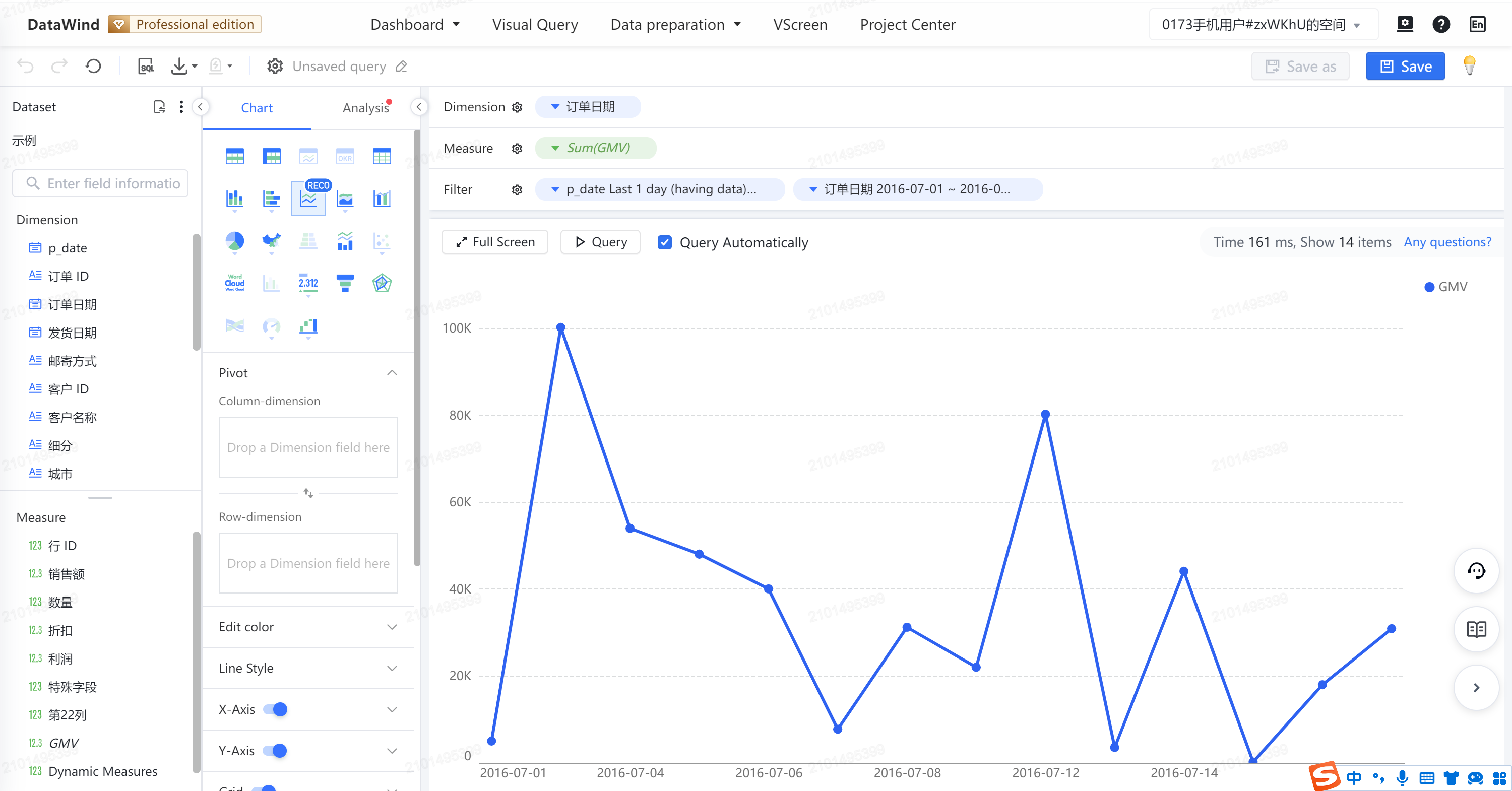Choose the OKR chart type
The image size is (1512, 791).
[345, 157]
